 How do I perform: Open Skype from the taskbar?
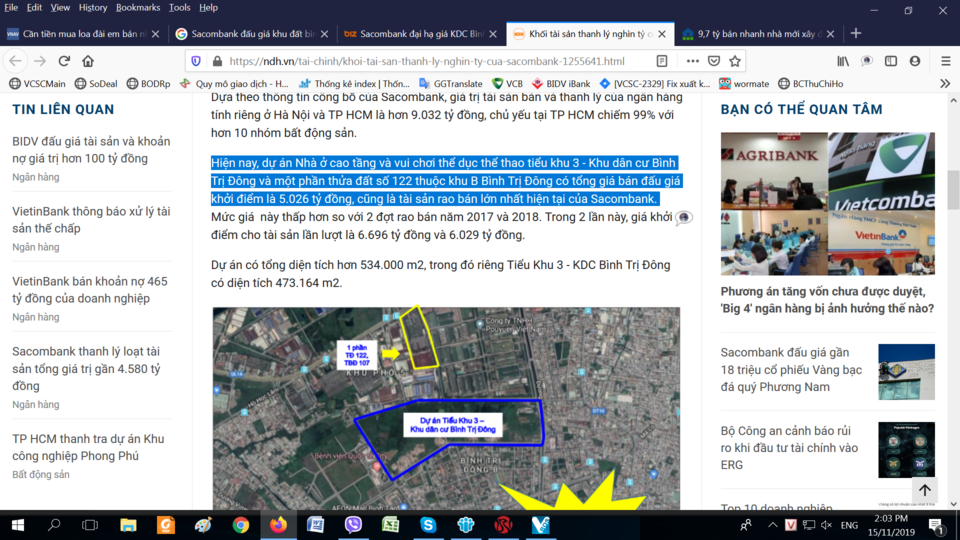[x=428, y=525]
